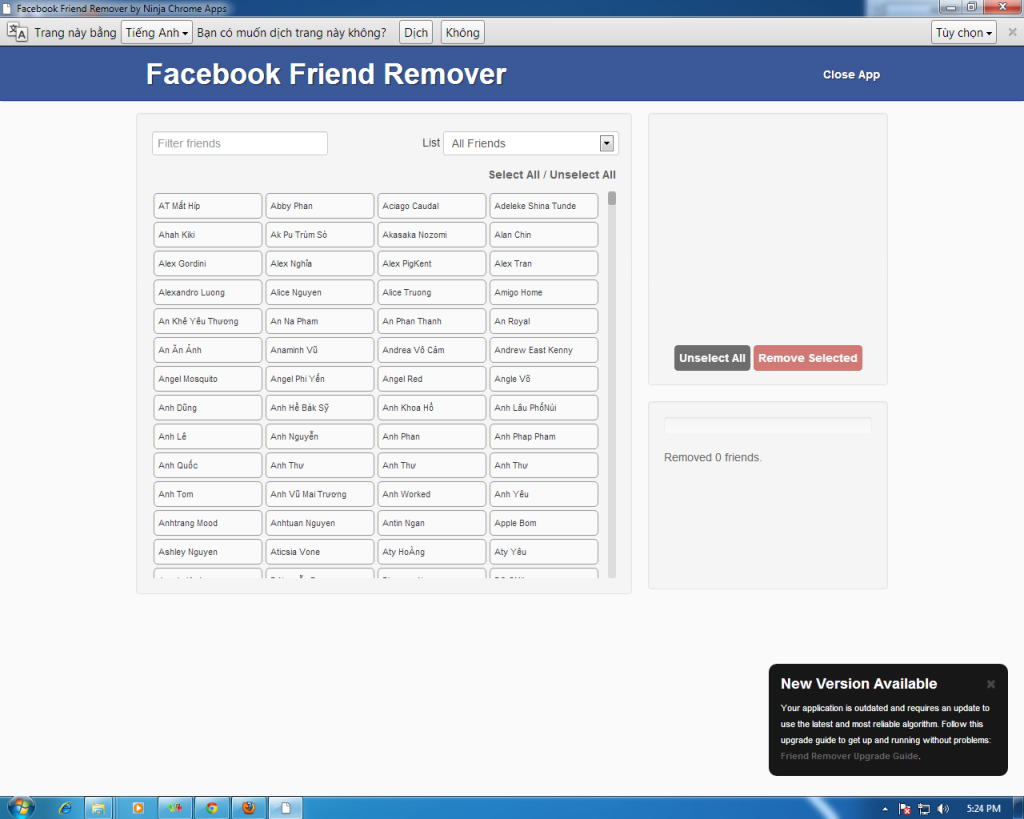Click the taskbar clock showing 5:24 PM
The width and height of the screenshot is (1024, 819).
point(984,809)
